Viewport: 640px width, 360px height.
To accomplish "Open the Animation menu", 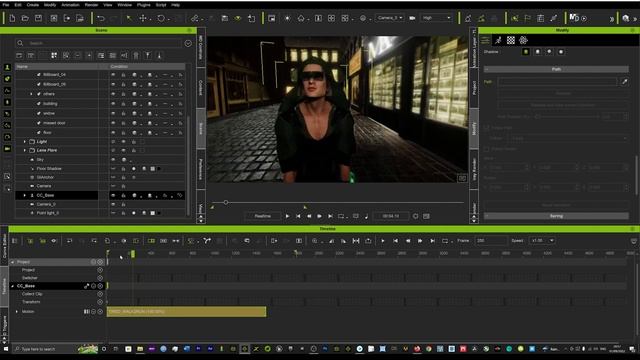I will coord(70,5).
